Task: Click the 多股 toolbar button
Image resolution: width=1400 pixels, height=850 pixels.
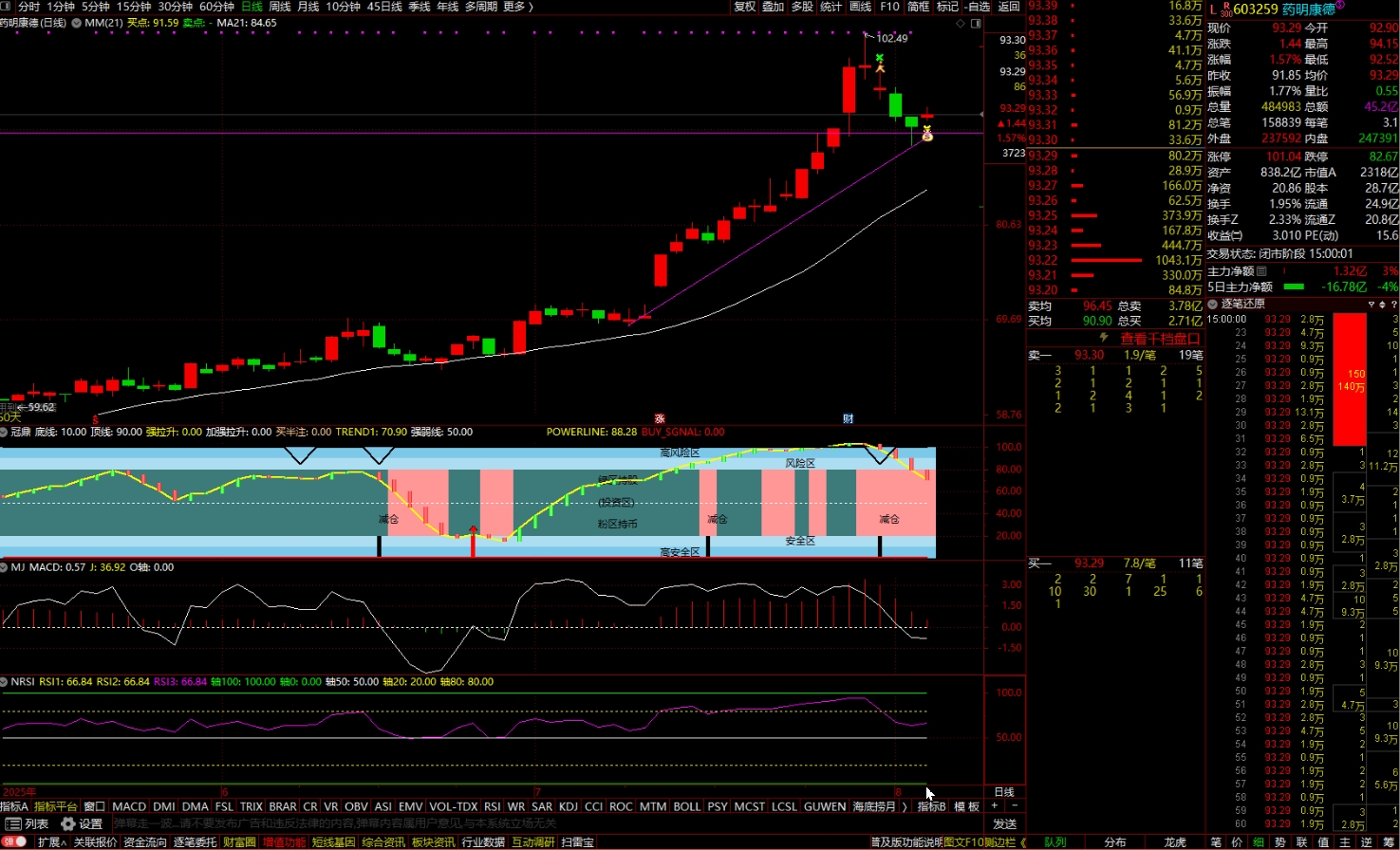Action: tap(803, 7)
